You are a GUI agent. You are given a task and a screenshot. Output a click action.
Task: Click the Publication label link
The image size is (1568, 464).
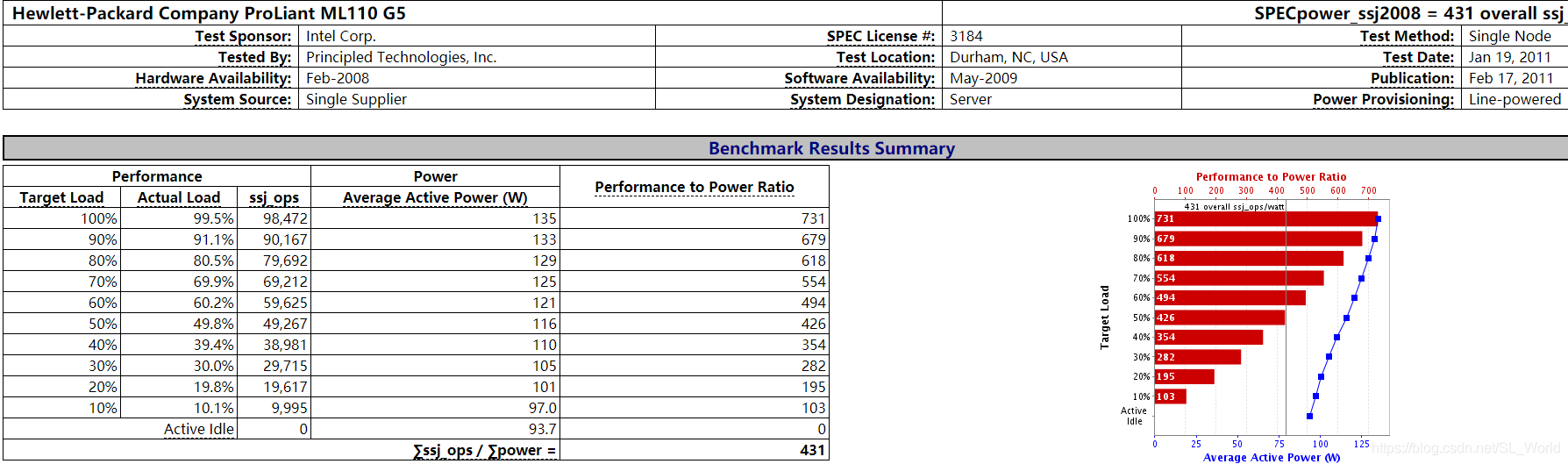click(x=1412, y=78)
